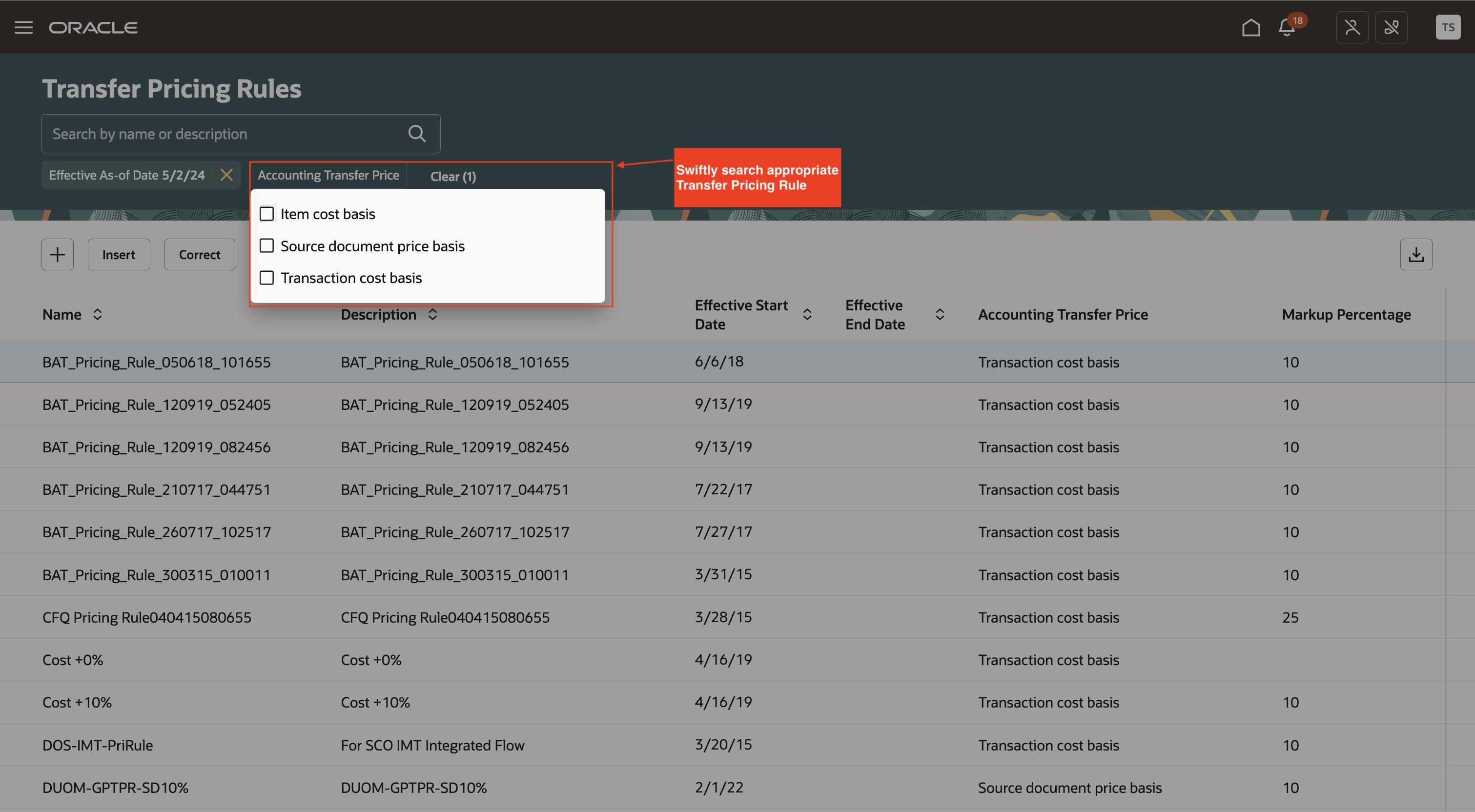Open the hamburger navigation menu

(23, 27)
